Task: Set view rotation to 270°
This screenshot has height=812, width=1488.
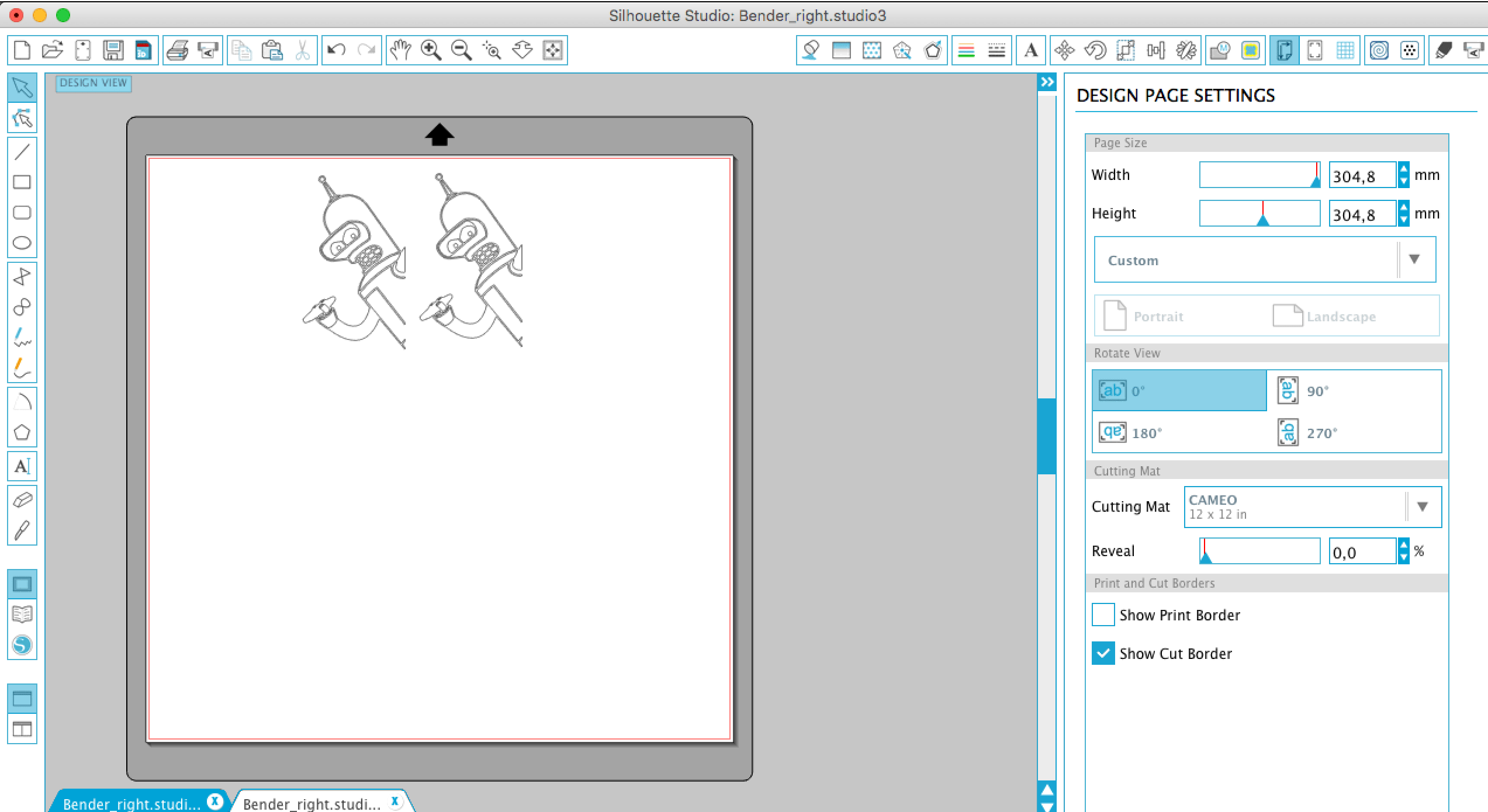Action: click(1354, 432)
